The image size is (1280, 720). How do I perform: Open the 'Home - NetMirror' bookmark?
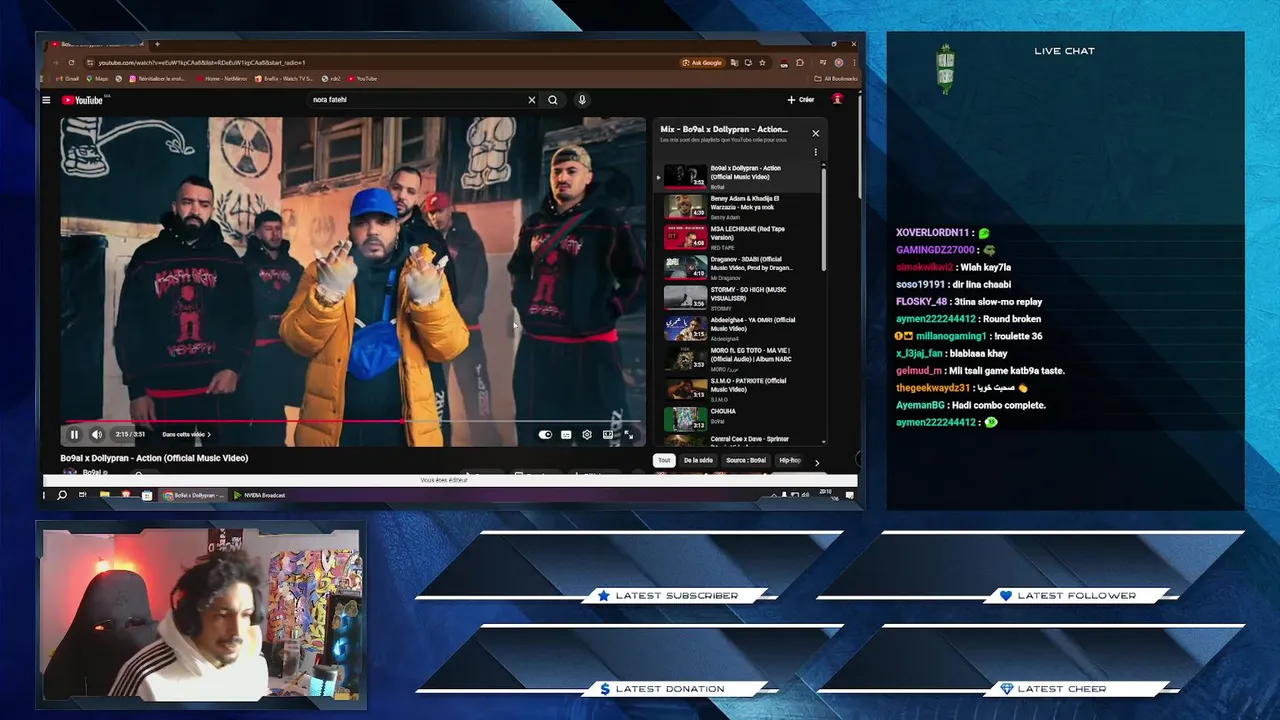point(222,78)
